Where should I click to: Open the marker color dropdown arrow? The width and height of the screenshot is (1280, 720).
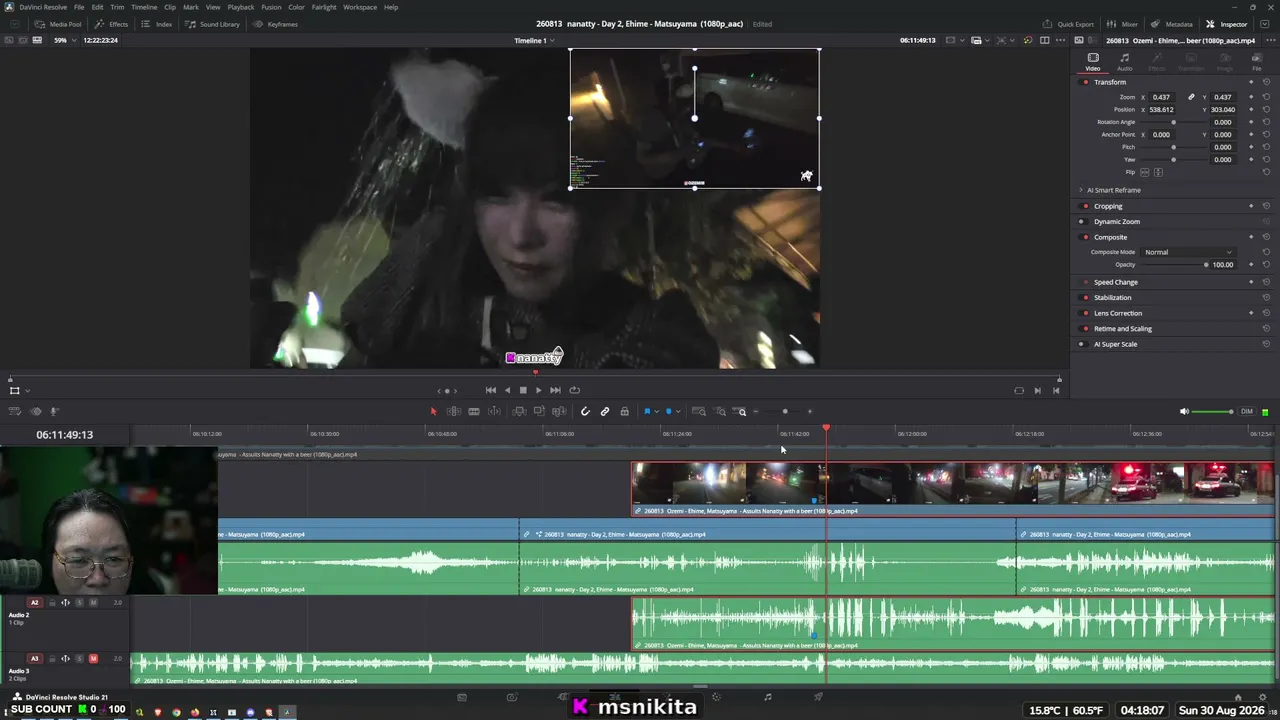click(x=678, y=411)
